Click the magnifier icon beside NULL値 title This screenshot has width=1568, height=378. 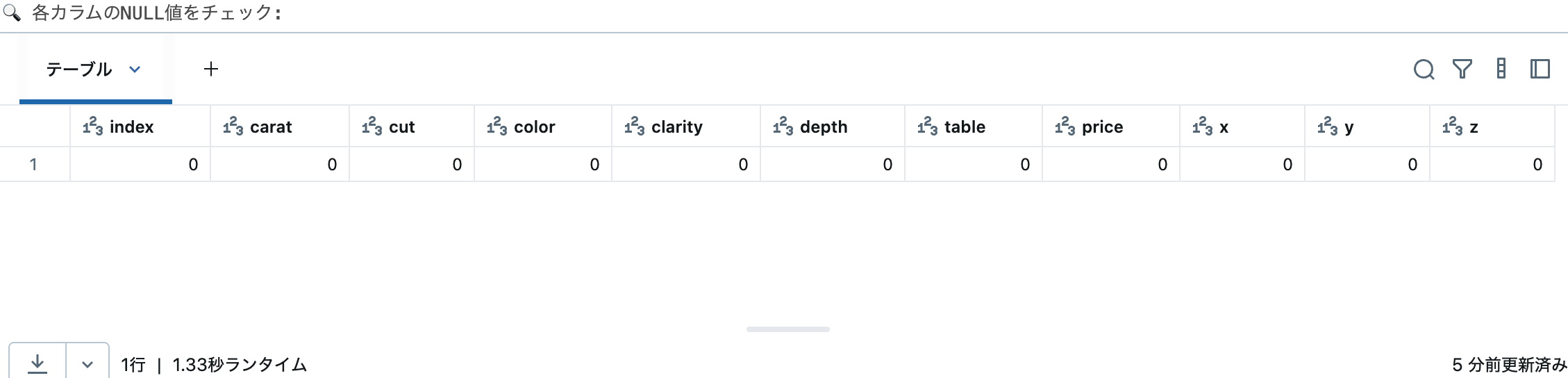click(x=12, y=13)
